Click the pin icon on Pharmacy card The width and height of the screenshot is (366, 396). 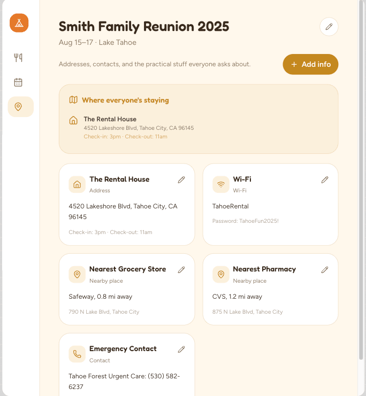pyautogui.click(x=221, y=274)
